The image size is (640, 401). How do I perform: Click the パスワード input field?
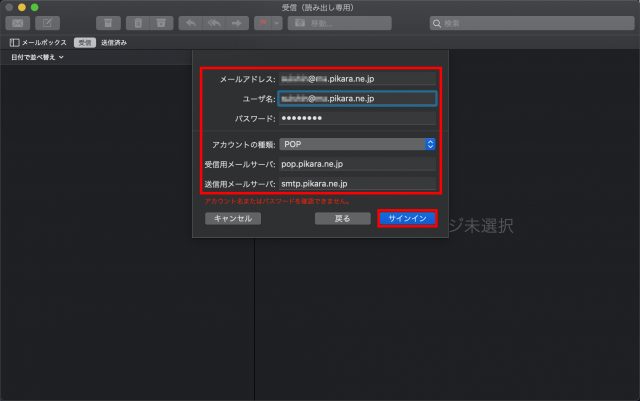coord(357,118)
